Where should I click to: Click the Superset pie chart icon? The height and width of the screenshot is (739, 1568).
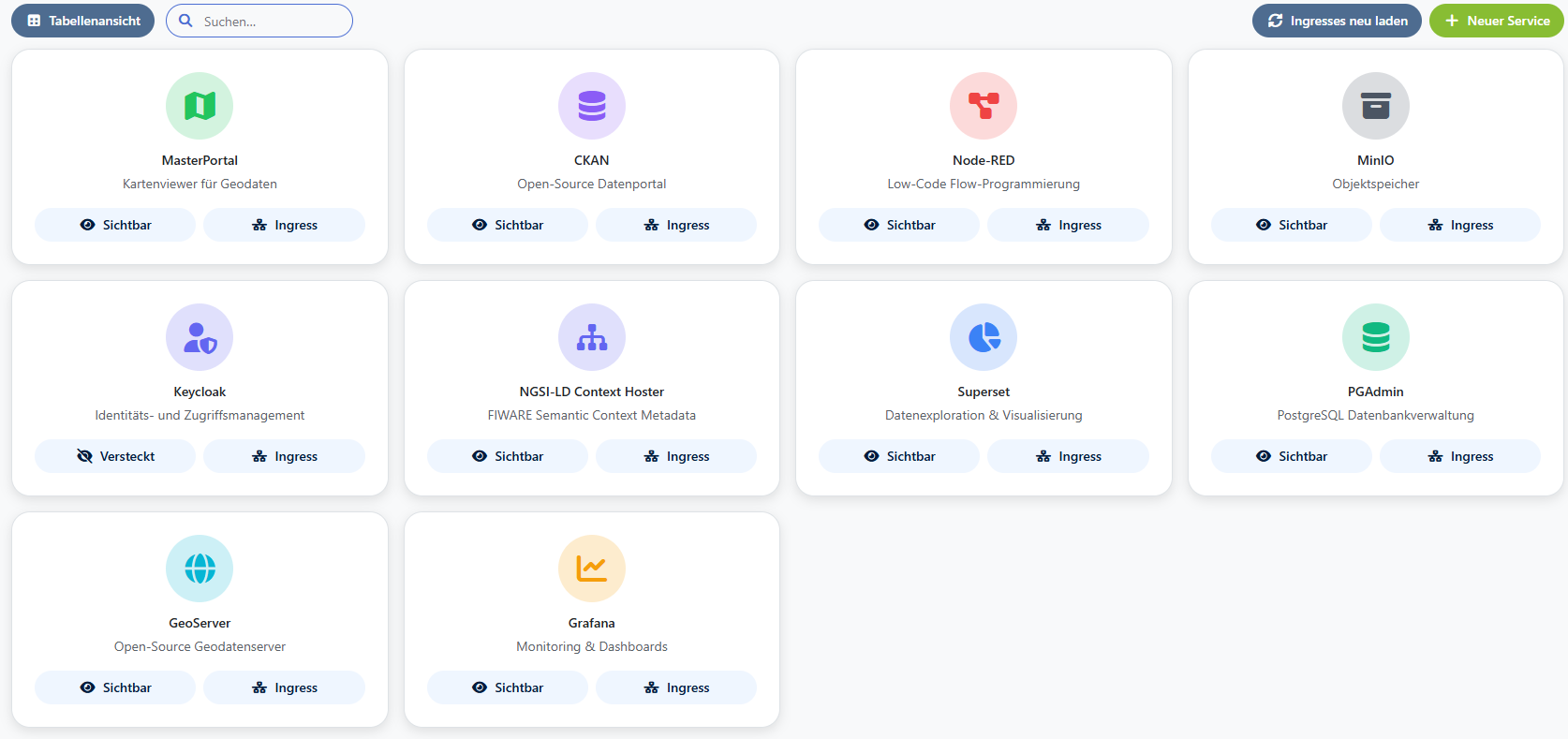point(984,337)
